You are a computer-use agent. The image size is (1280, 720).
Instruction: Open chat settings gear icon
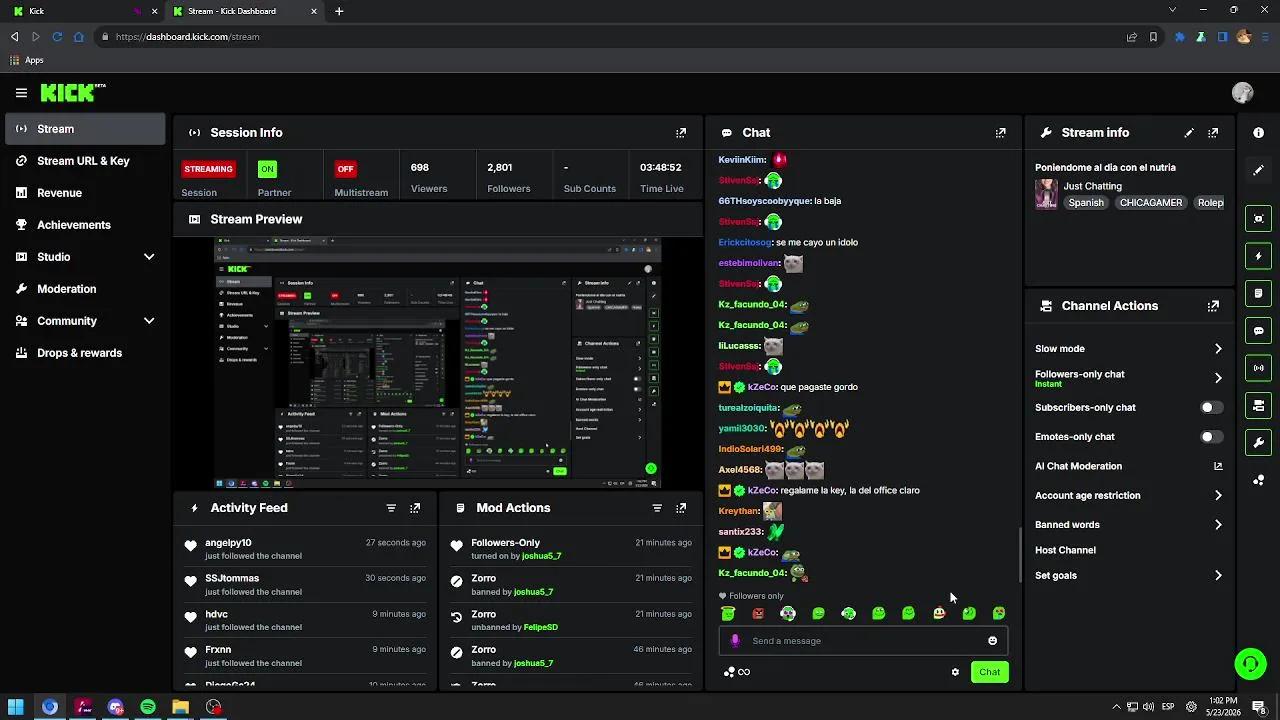pyautogui.click(x=955, y=672)
